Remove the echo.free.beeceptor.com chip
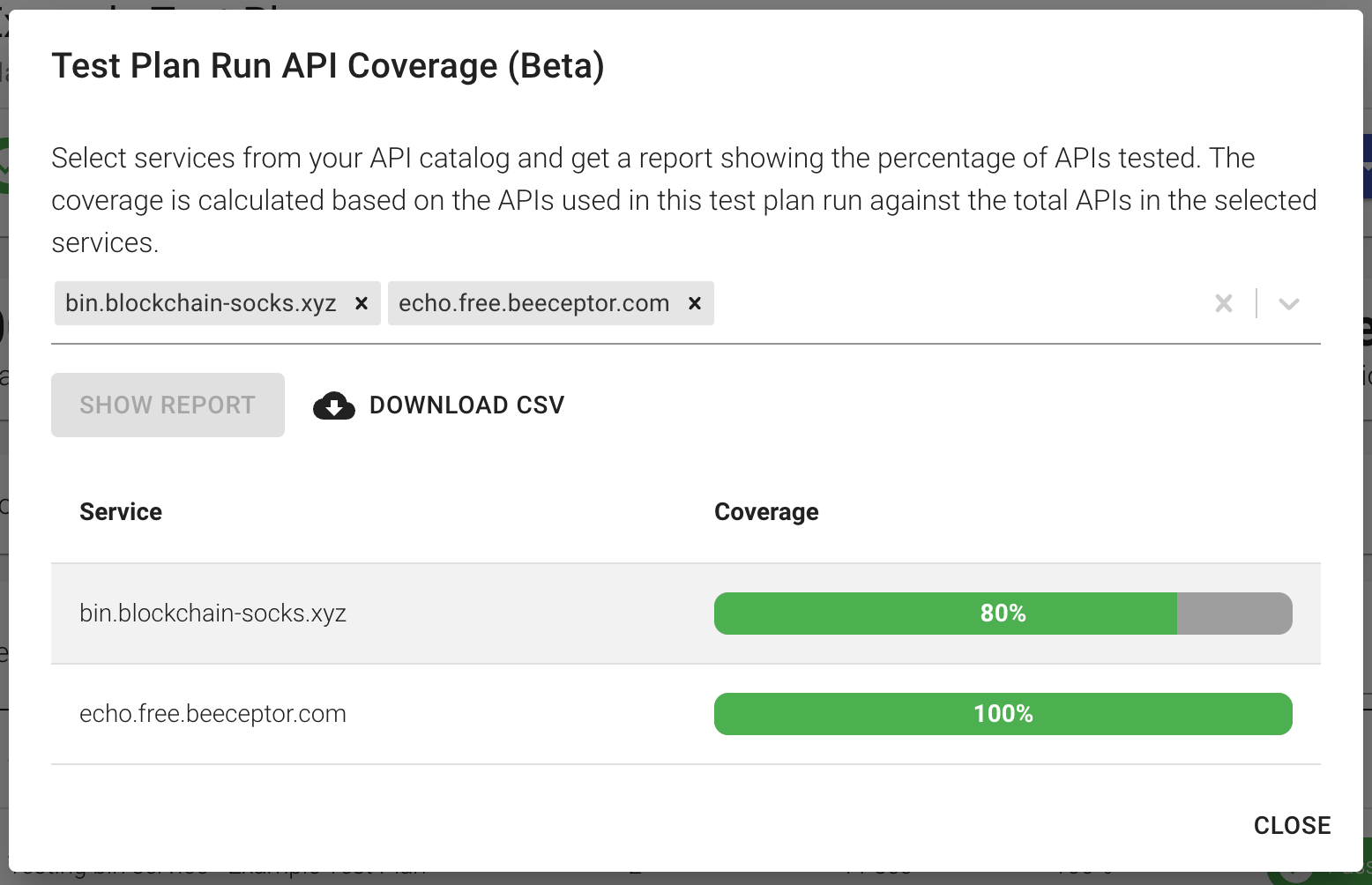Screen dimensions: 1372x885 click(x=695, y=303)
